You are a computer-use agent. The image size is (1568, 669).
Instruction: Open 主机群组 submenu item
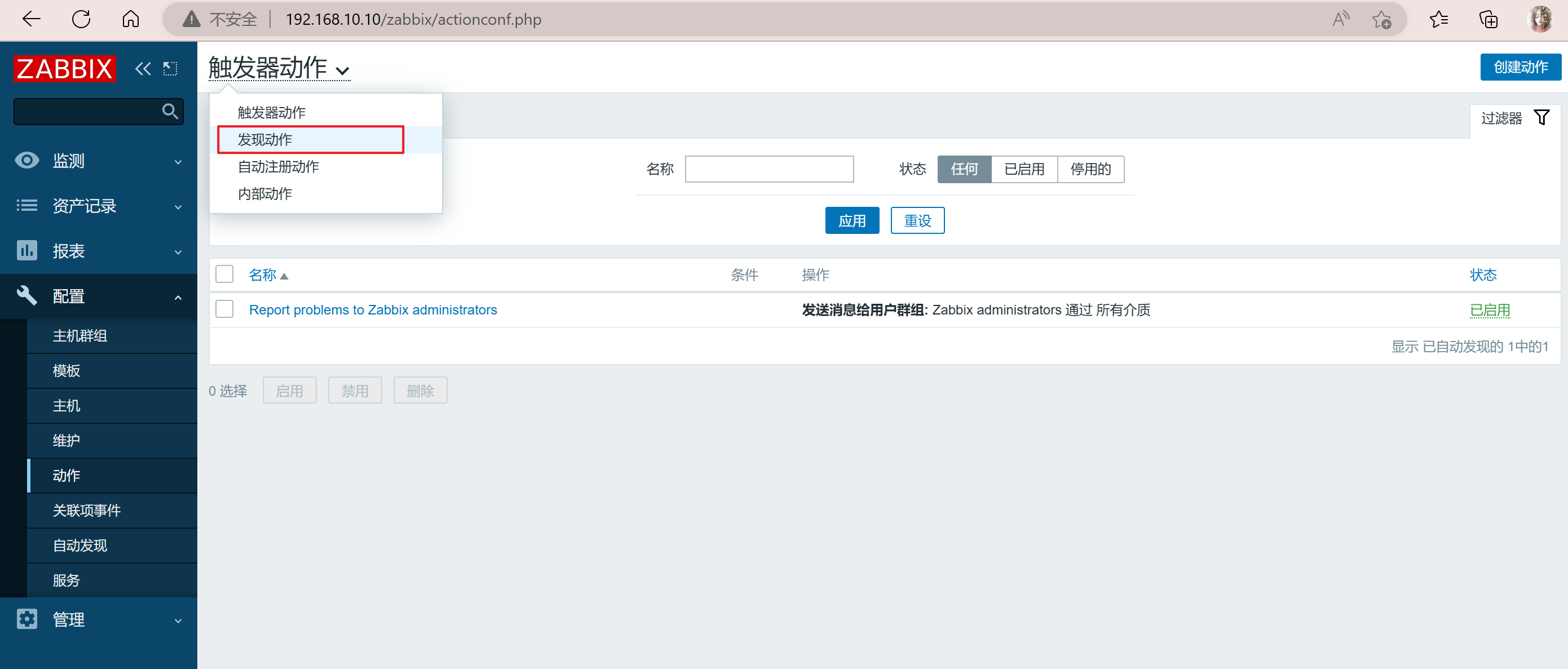click(x=112, y=336)
